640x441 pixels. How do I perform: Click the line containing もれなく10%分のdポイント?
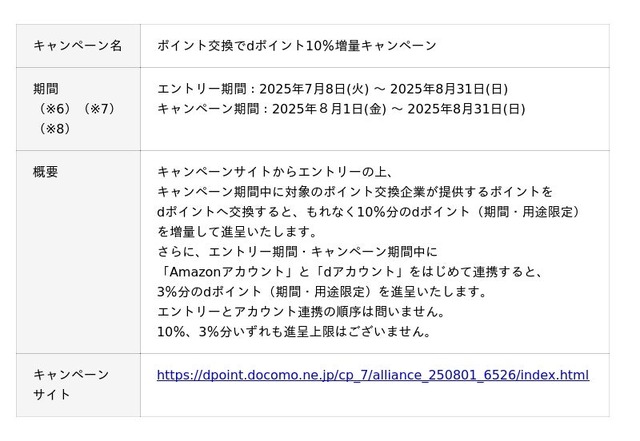coord(369,212)
